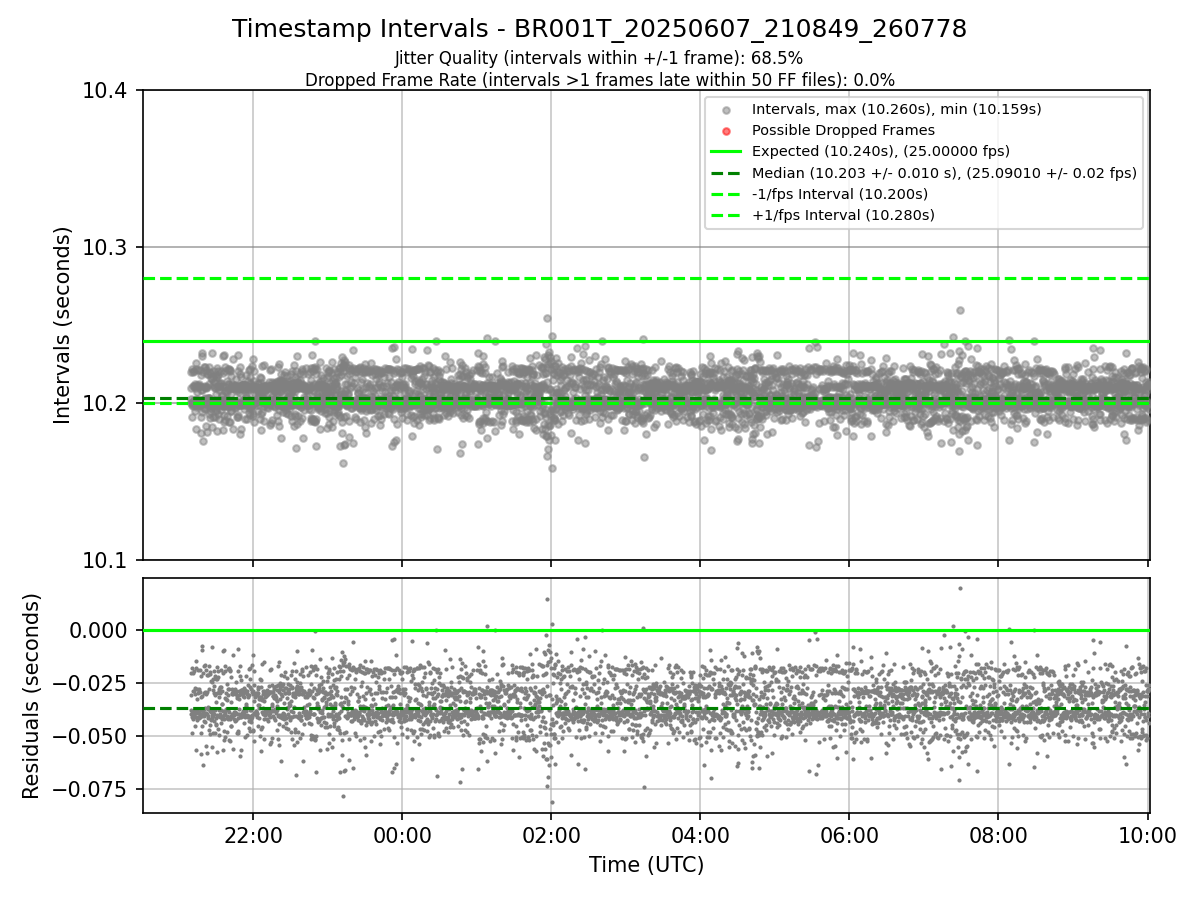
Task: Click the plot title 'Timestamp Intervals - BR001T_20250607_210849_260778'
Action: [599, 29]
